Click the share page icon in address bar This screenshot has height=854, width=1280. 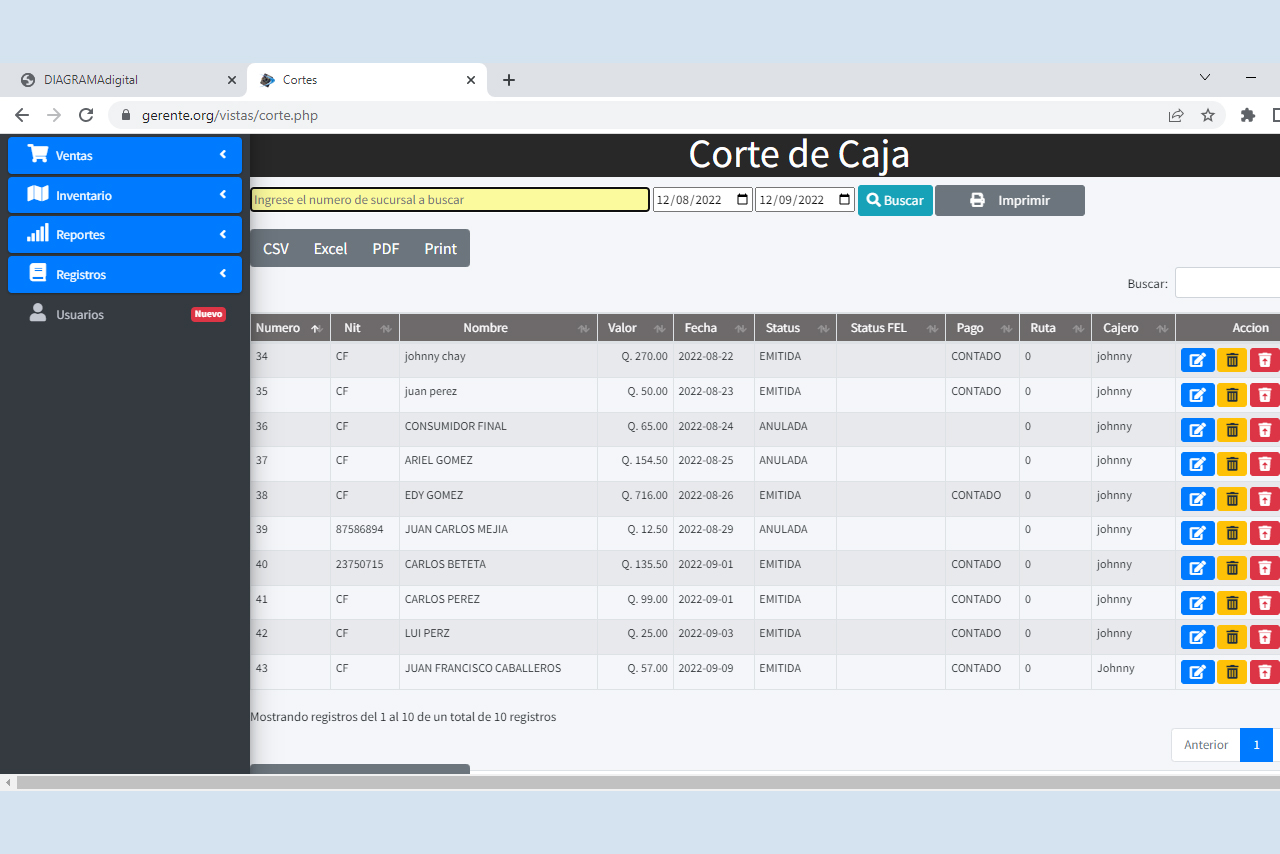click(x=1176, y=115)
